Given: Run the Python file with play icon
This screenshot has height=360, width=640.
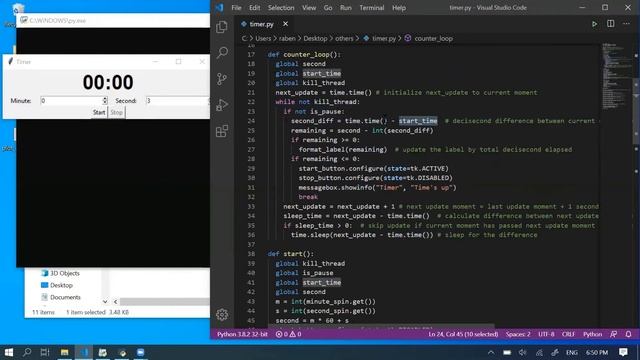Looking at the screenshot, I should pos(594,24).
